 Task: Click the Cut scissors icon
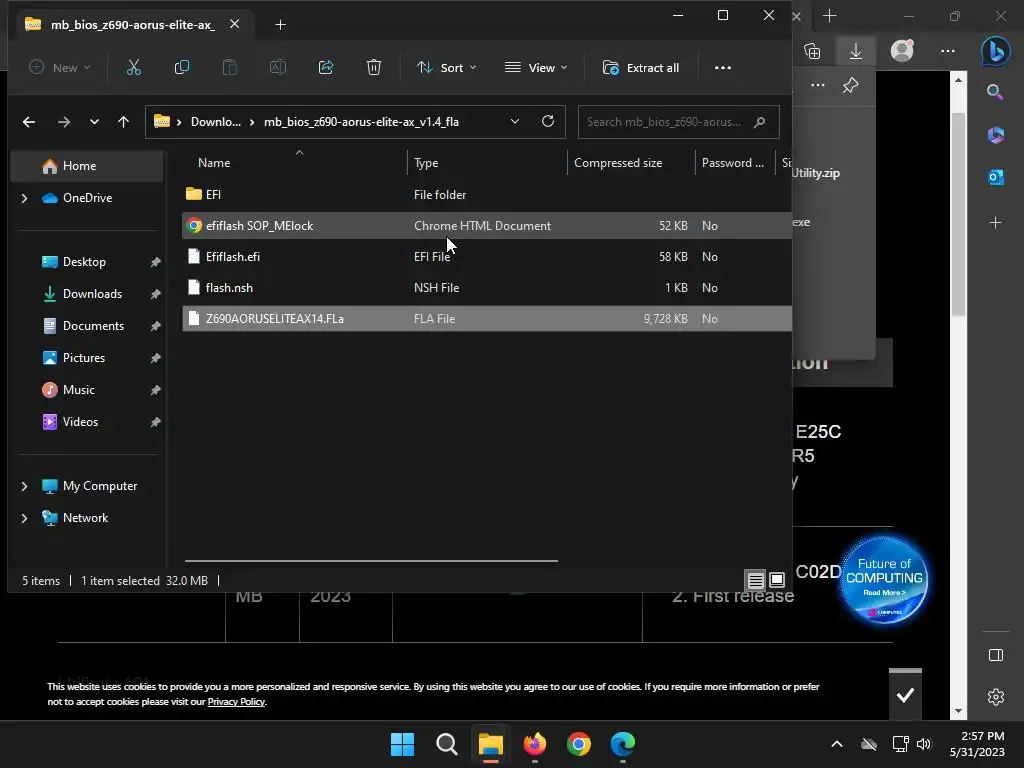[x=134, y=67]
